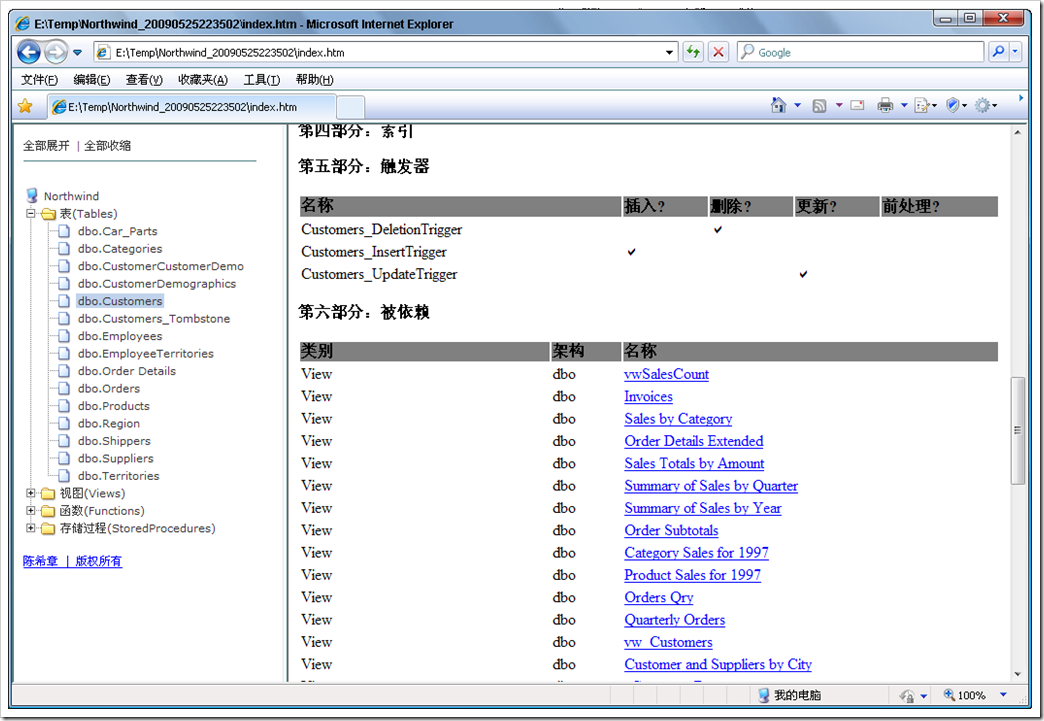Open the vwSalesCount view link
Image resolution: width=1044 pixels, height=721 pixels.
click(666, 374)
